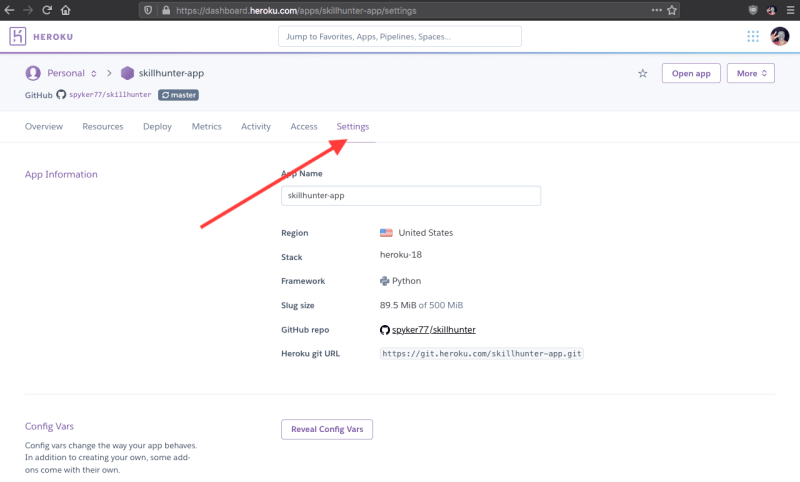Favorite the app with the star icon
The image size is (800, 482).
(x=642, y=73)
